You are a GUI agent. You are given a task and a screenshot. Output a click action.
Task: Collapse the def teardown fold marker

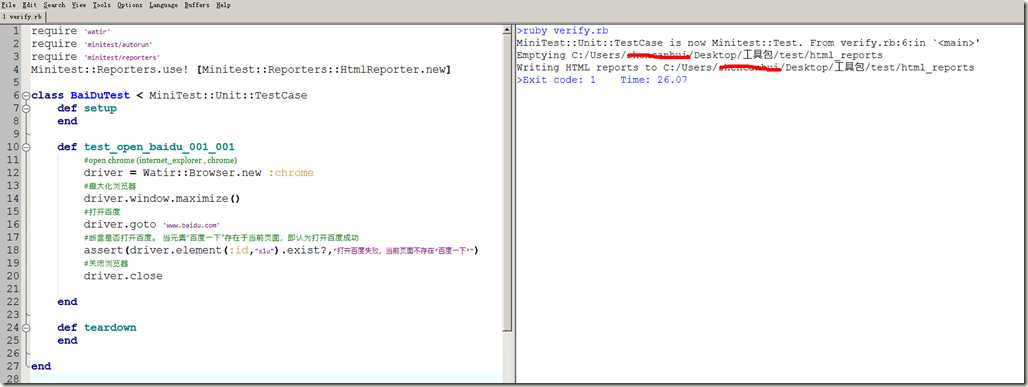[x=26, y=328]
